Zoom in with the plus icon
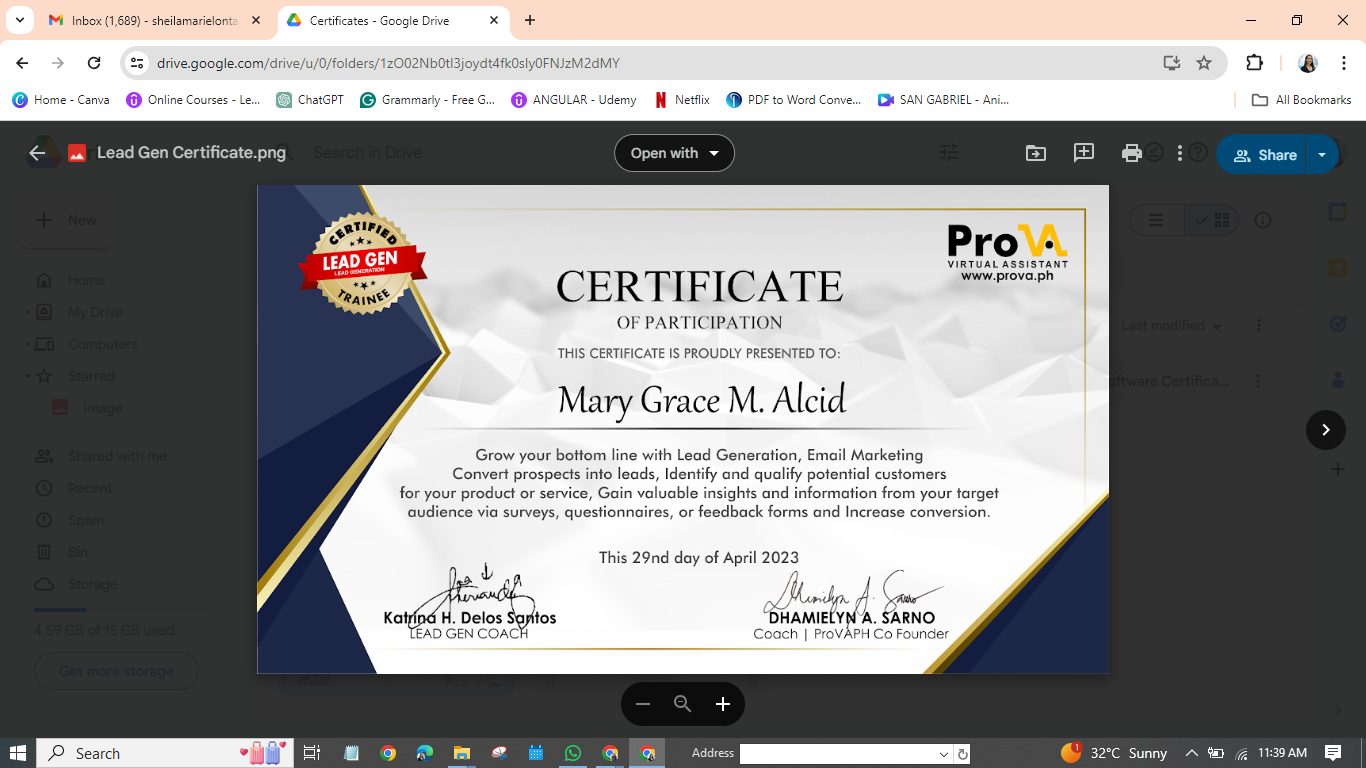This screenshot has height=768, width=1366. [723, 704]
